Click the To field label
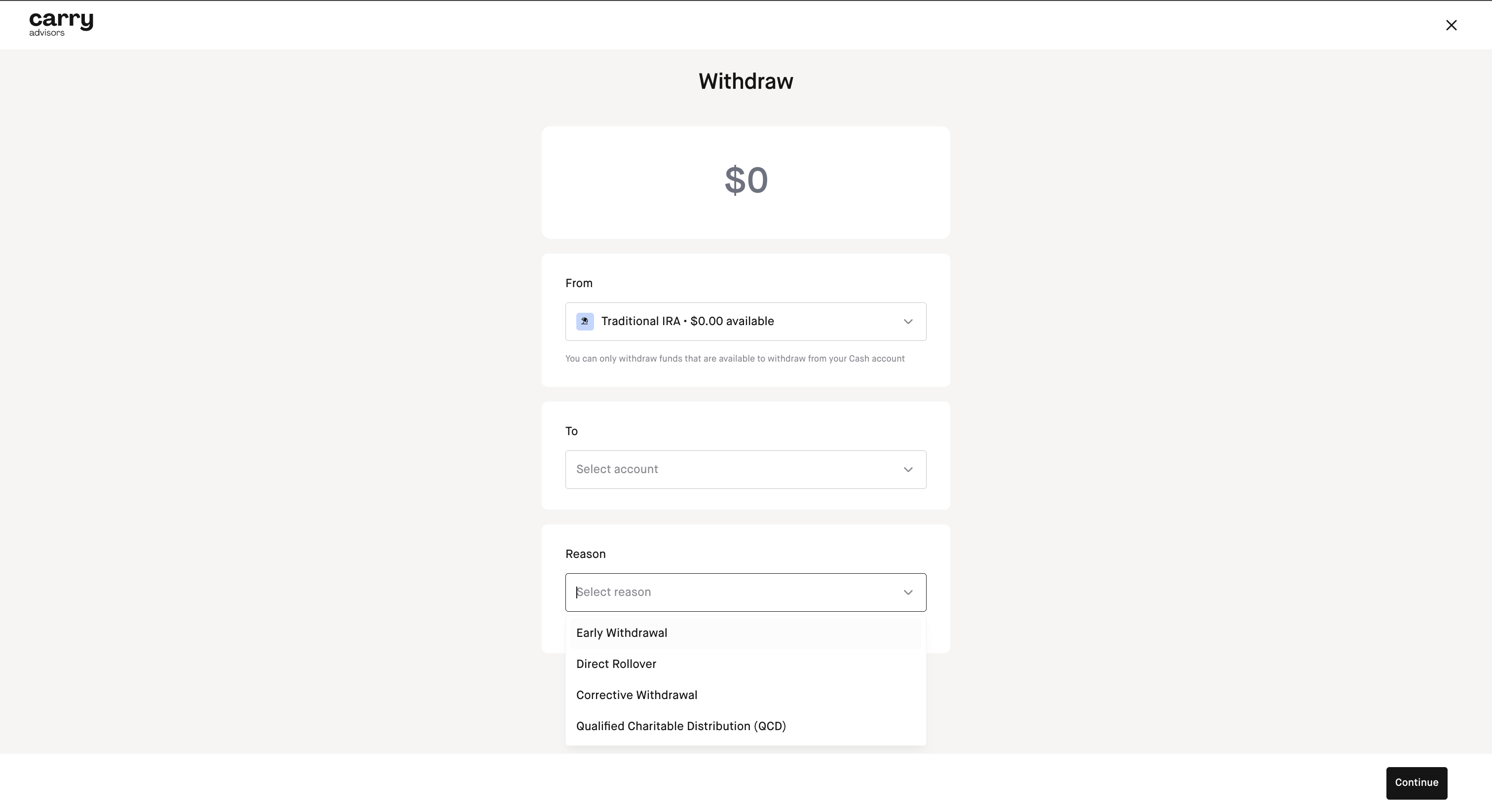The width and height of the screenshot is (1492, 812). click(x=571, y=432)
